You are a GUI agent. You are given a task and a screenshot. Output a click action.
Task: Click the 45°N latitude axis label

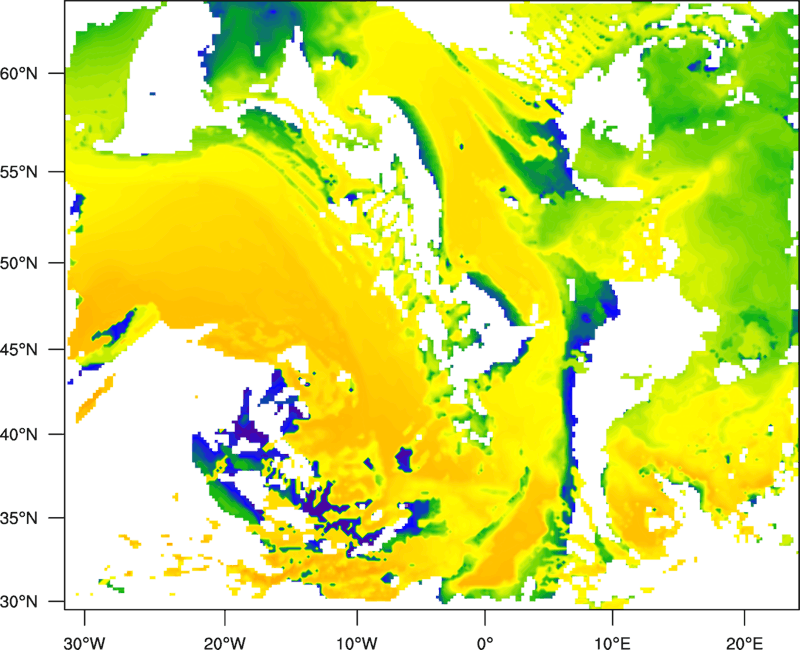pyautogui.click(x=19, y=350)
